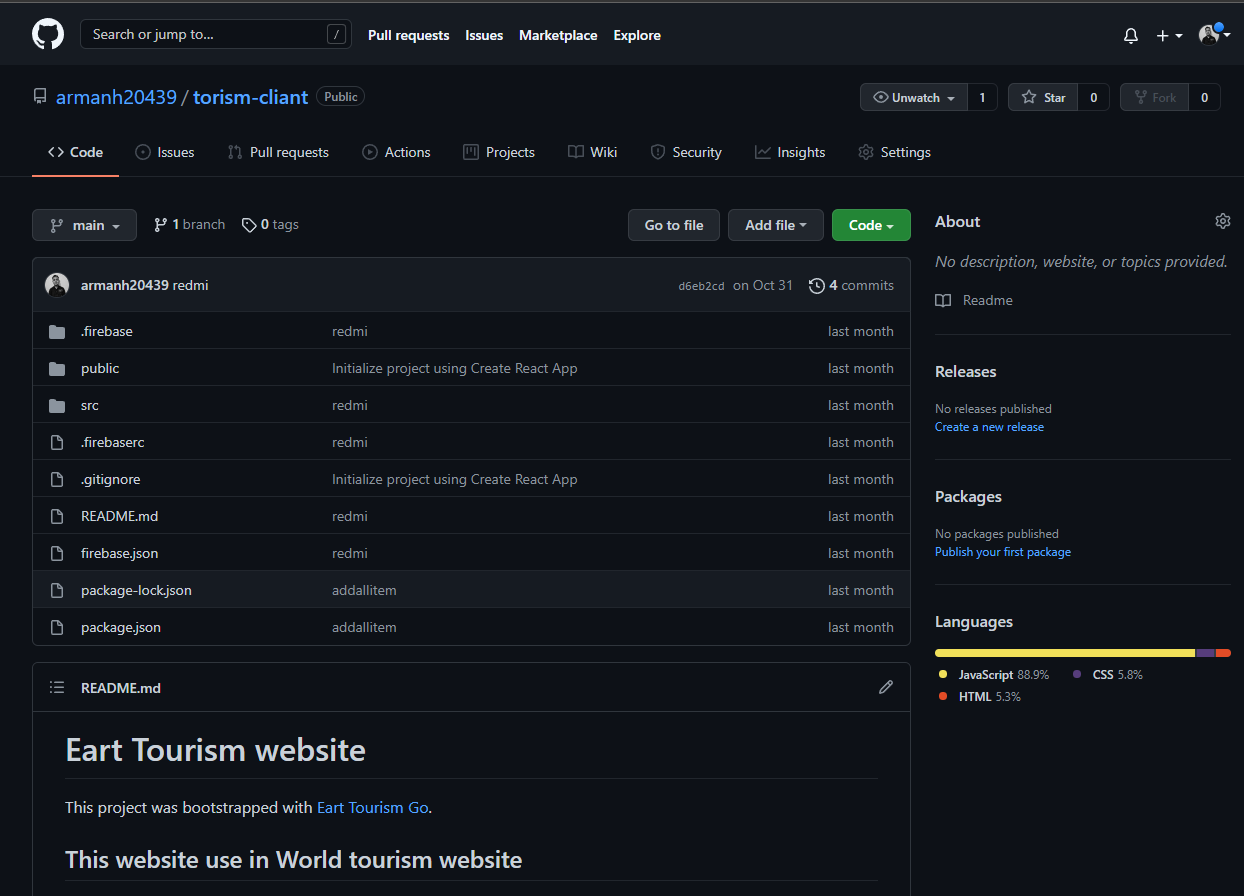Click the tags icon showing 0 tags
Image resolution: width=1244 pixels, height=896 pixels.
(249, 225)
